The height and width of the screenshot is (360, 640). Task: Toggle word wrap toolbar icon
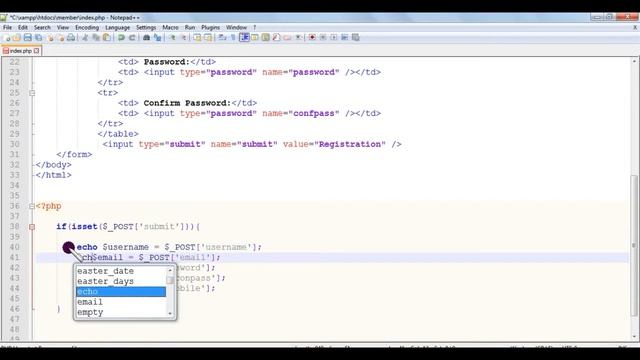pos(221,38)
